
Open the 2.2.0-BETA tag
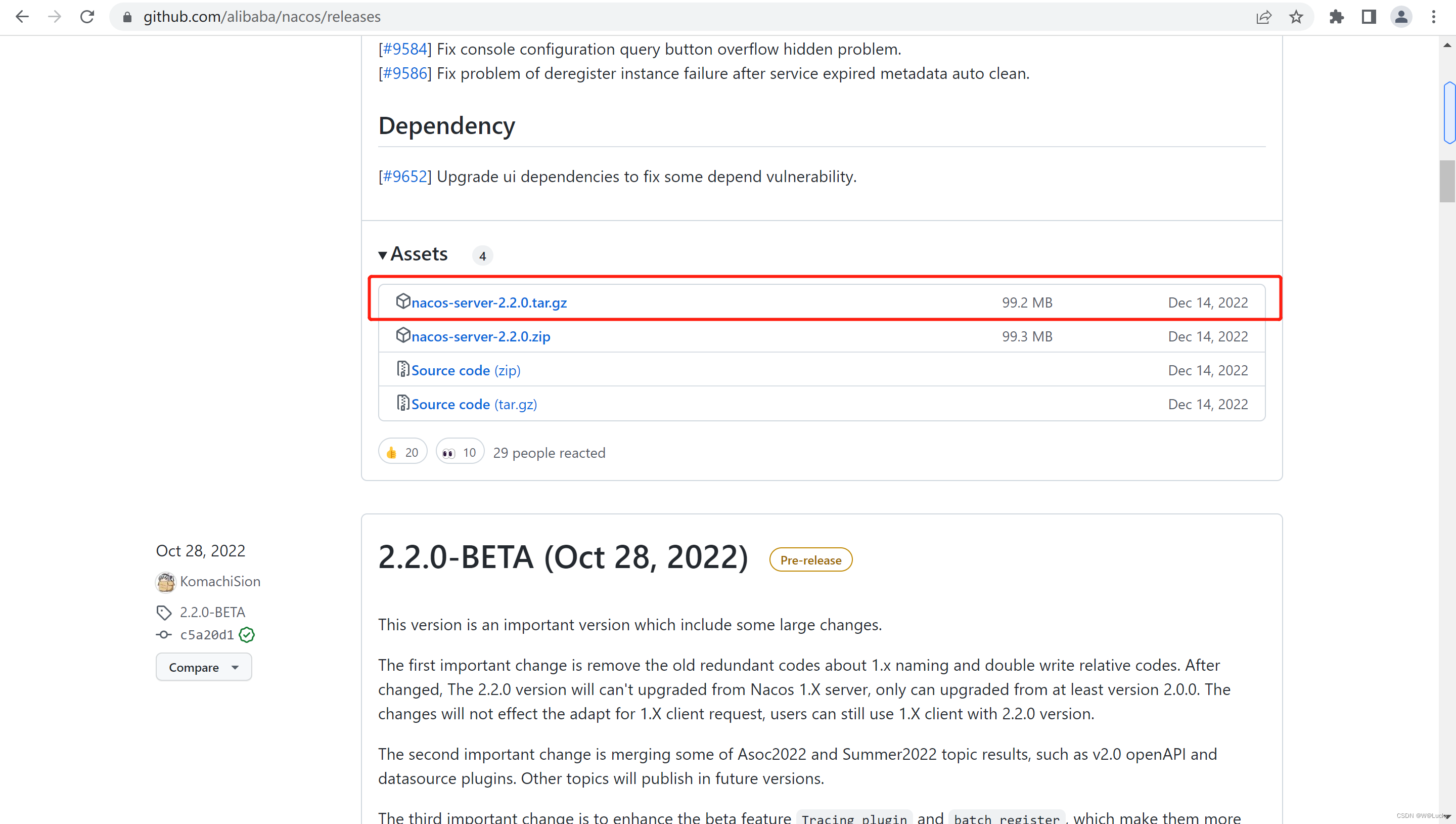(213, 613)
